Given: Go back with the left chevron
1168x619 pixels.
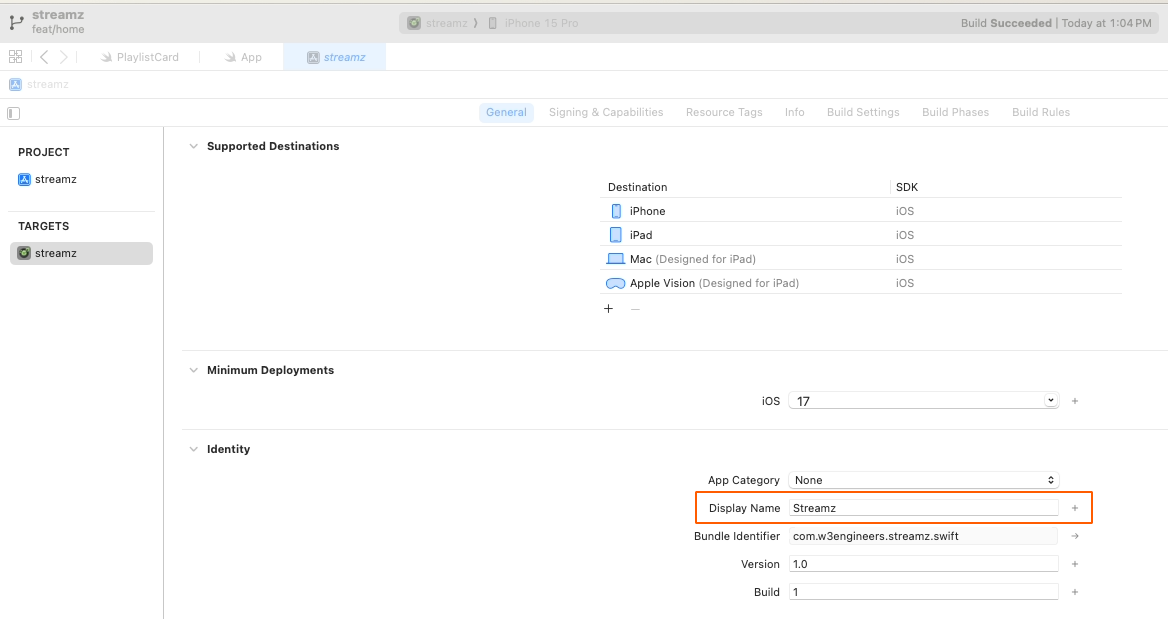Looking at the screenshot, I should pos(44,57).
